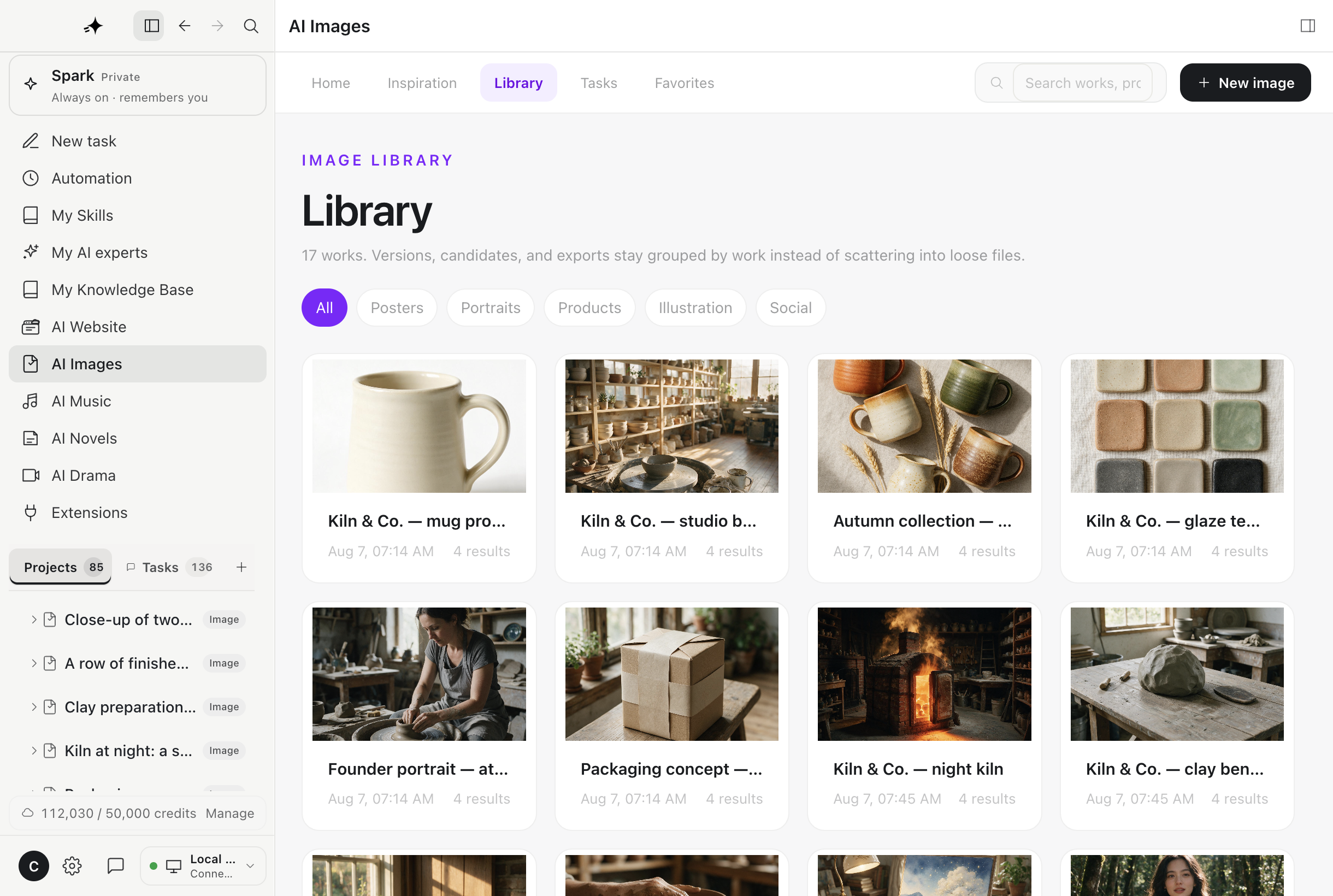
Task: Open 'Close-up of two...' project row
Action: [138, 620]
